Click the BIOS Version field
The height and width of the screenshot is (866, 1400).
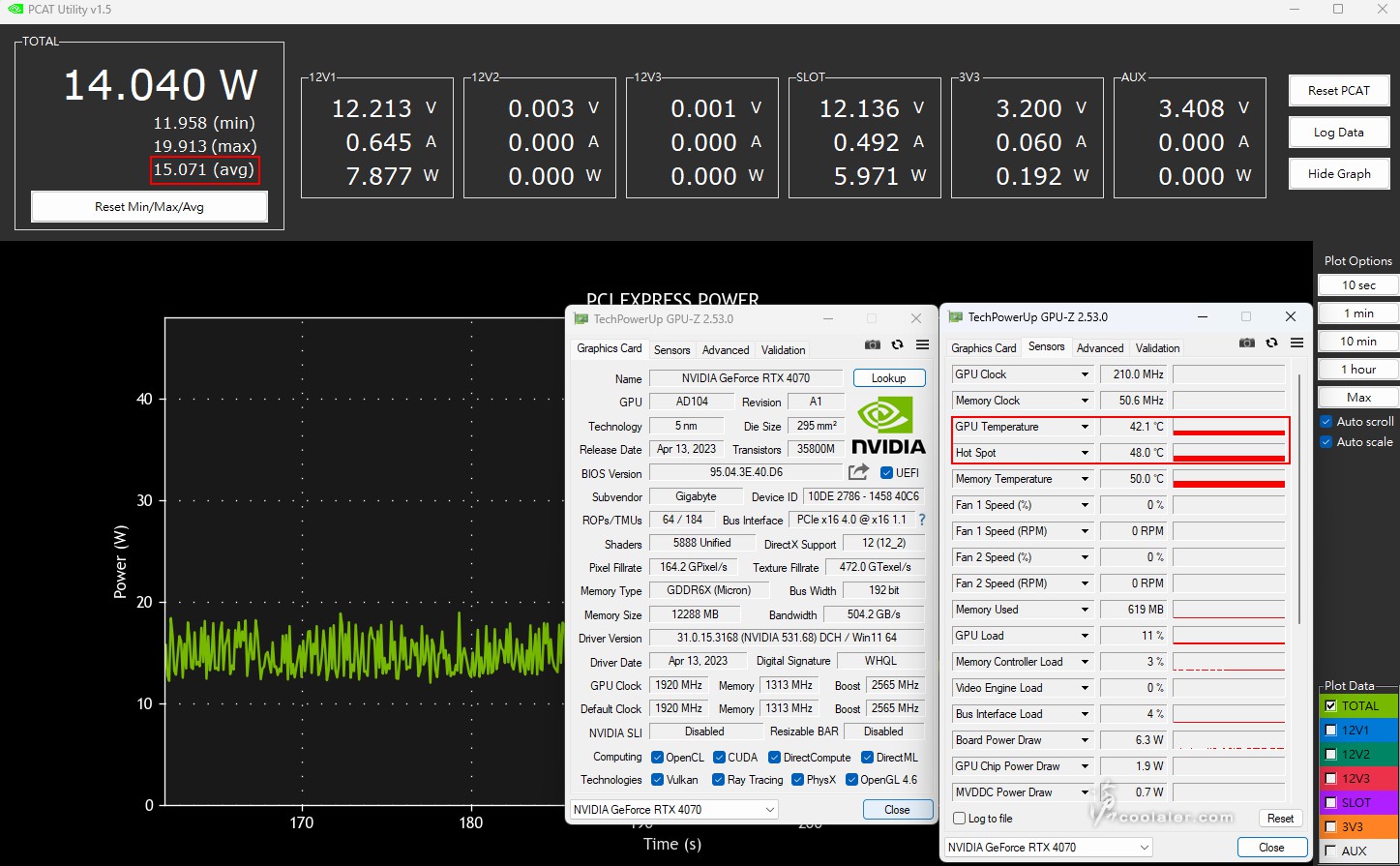[x=746, y=472]
